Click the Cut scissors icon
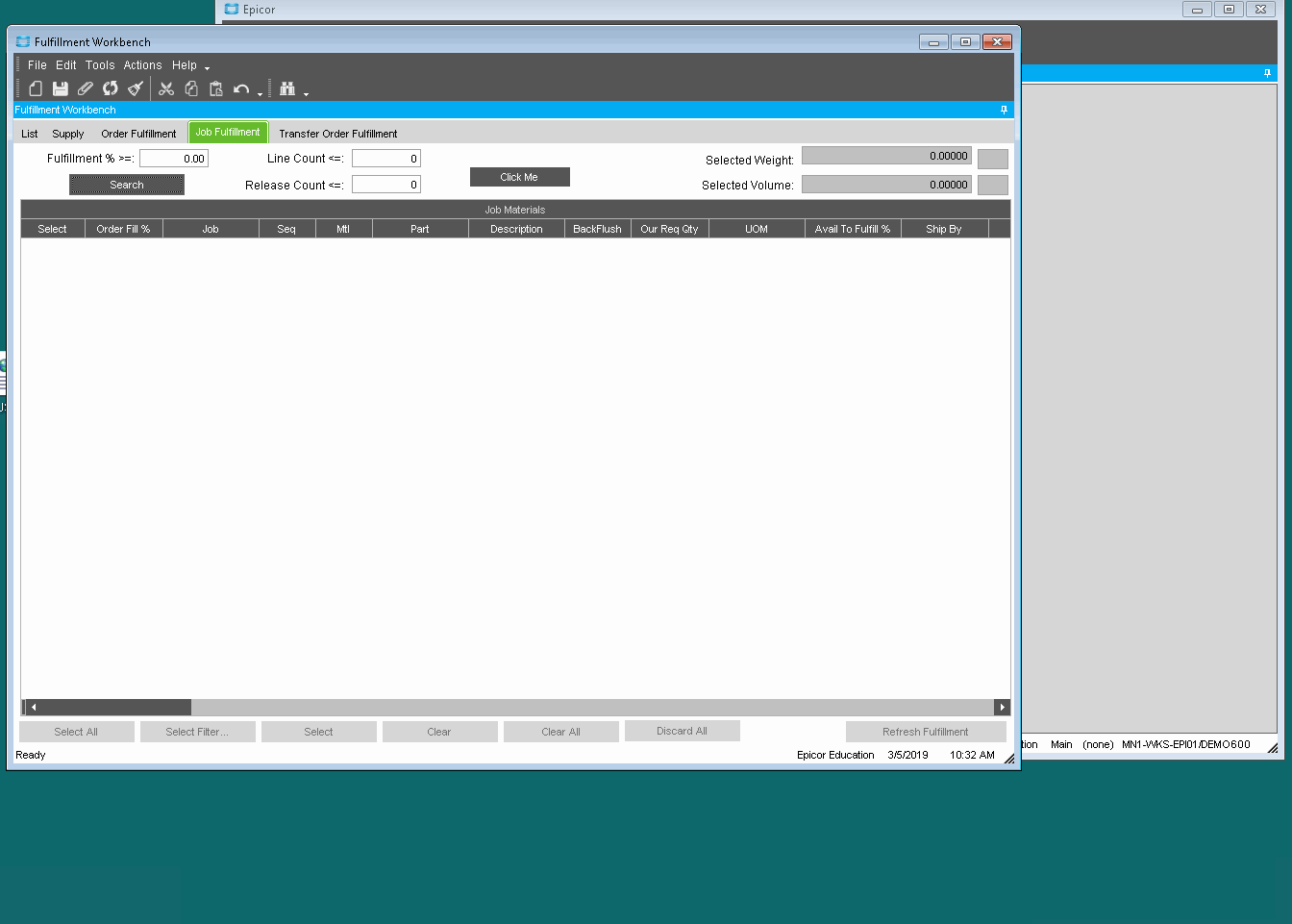The image size is (1292, 924). tap(166, 88)
